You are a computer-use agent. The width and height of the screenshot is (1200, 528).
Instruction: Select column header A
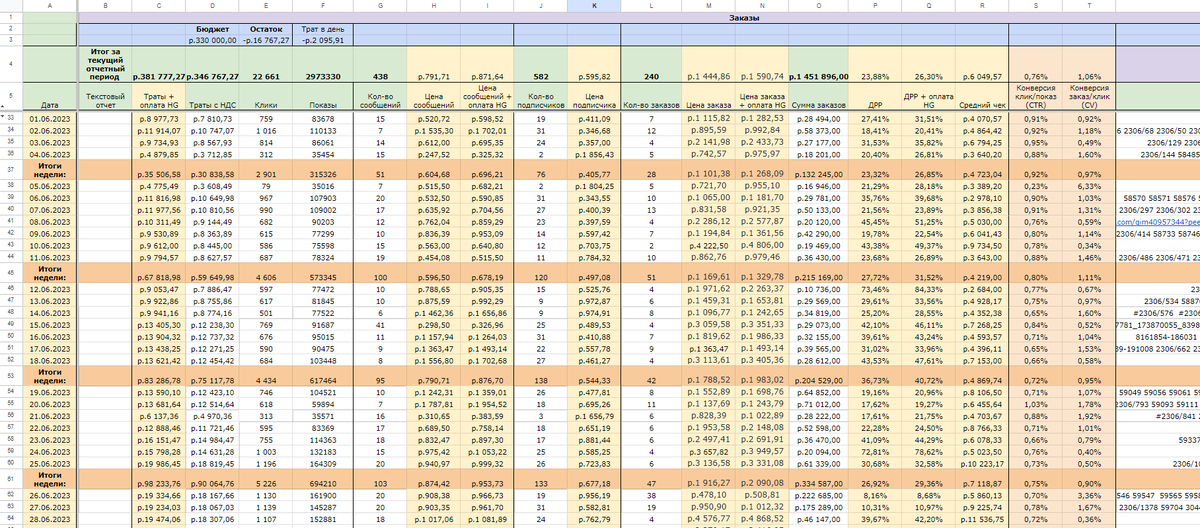click(48, 6)
